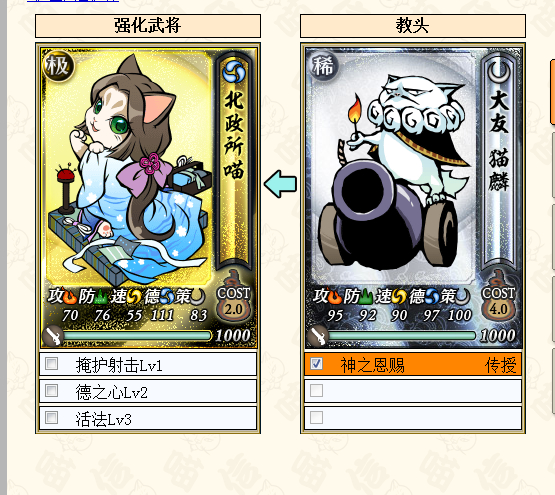The height and width of the screenshot is (495, 555).
Task: Check the 德之心Lv2 skill checkbox
Action: coord(51,390)
